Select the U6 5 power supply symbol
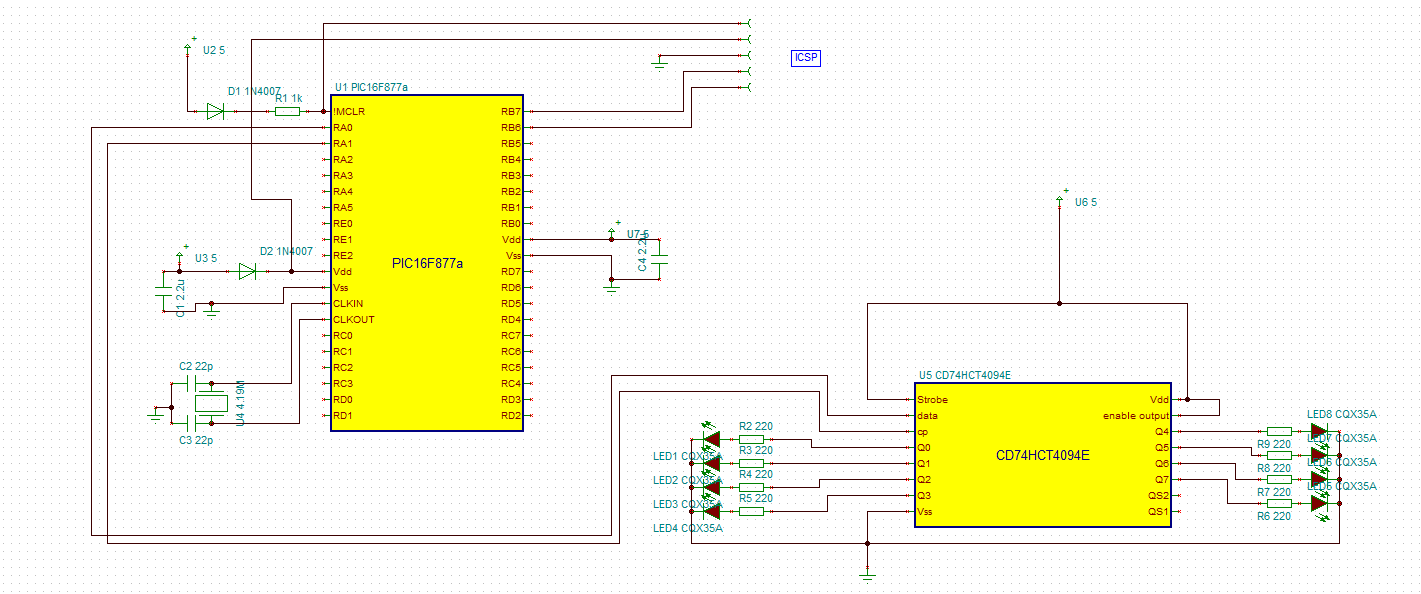 point(1060,199)
